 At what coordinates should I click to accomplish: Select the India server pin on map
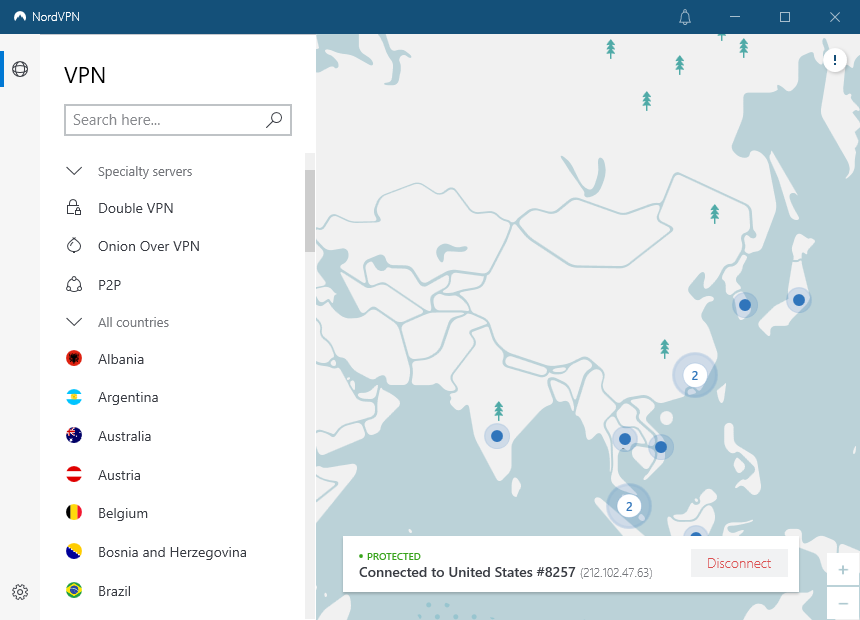coord(497,436)
